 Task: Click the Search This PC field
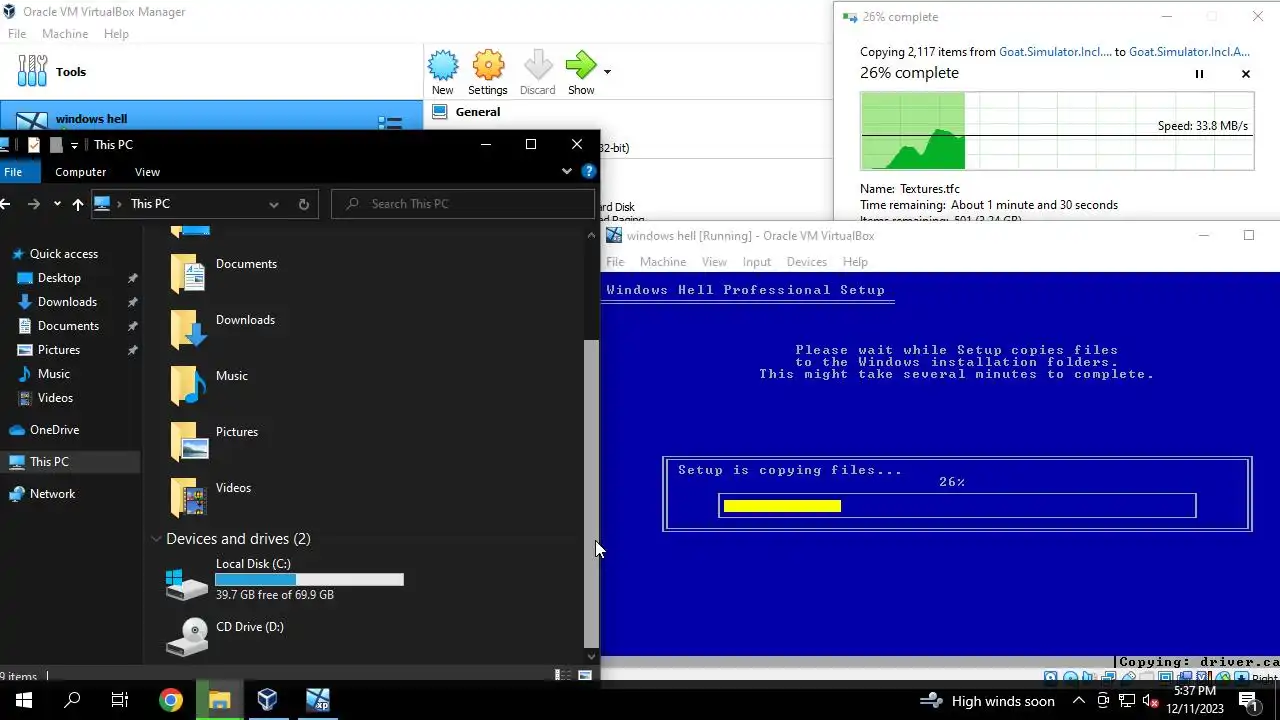pos(463,204)
